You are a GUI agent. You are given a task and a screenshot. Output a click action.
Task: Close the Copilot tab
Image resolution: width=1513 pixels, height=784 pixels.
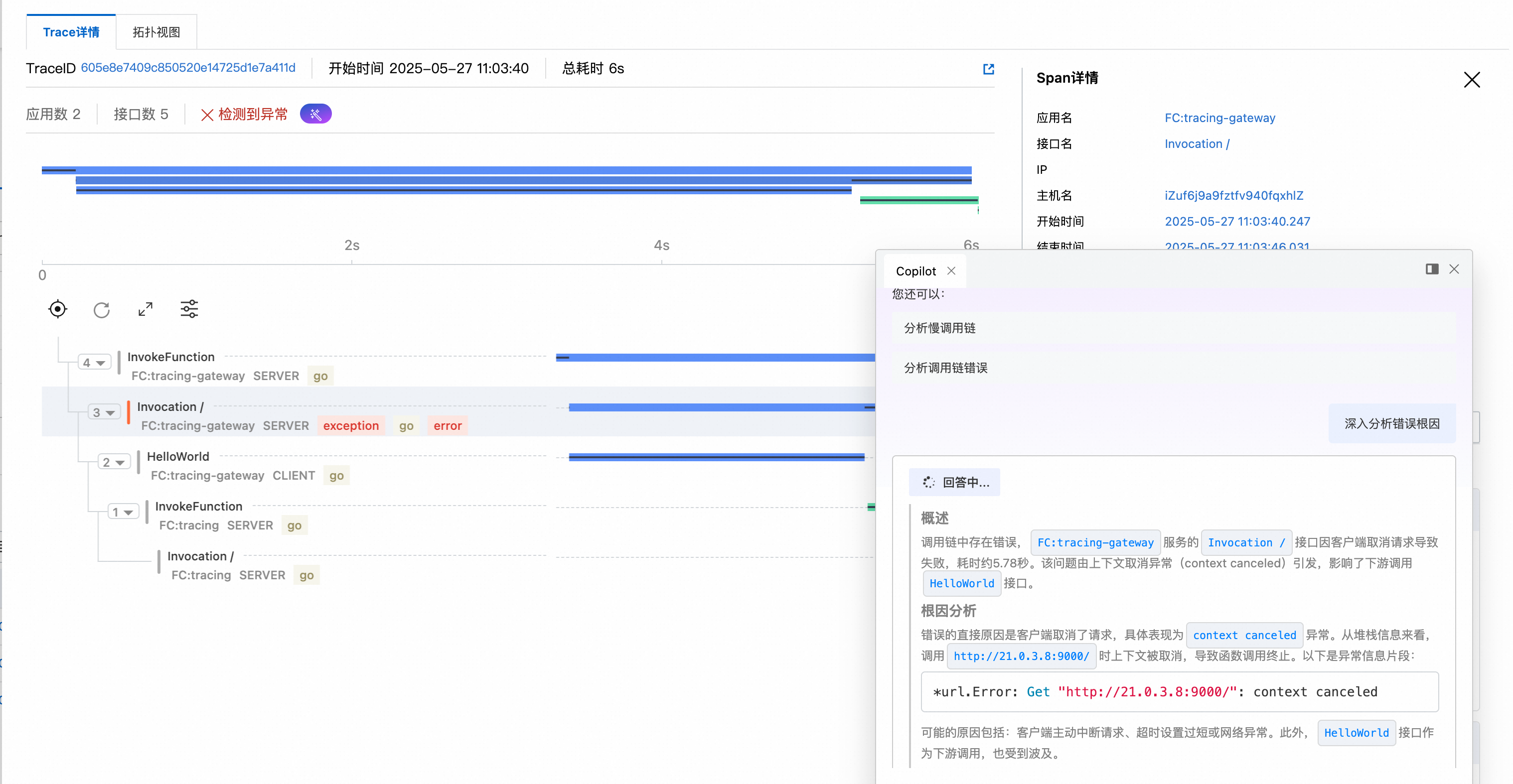click(951, 271)
